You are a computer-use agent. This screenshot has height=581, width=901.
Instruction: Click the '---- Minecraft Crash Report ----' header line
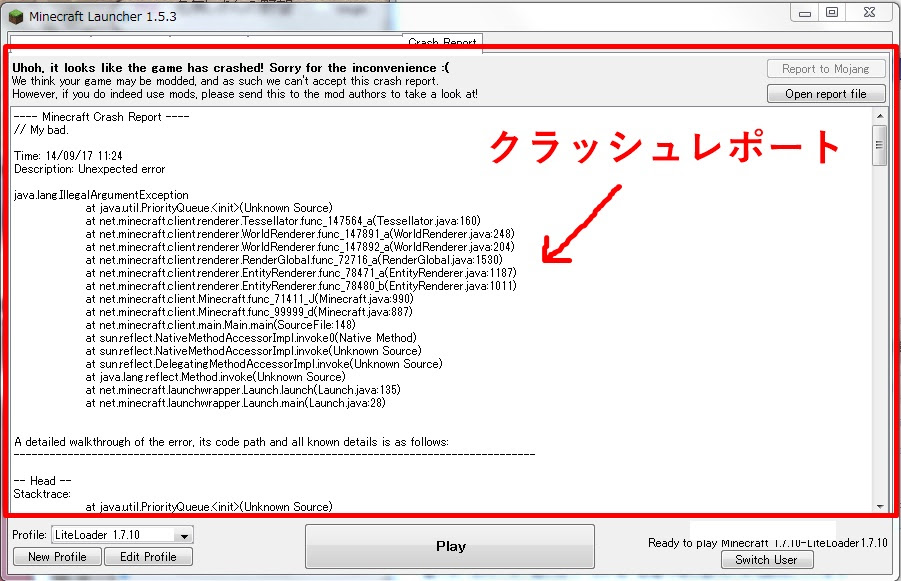tap(102, 117)
